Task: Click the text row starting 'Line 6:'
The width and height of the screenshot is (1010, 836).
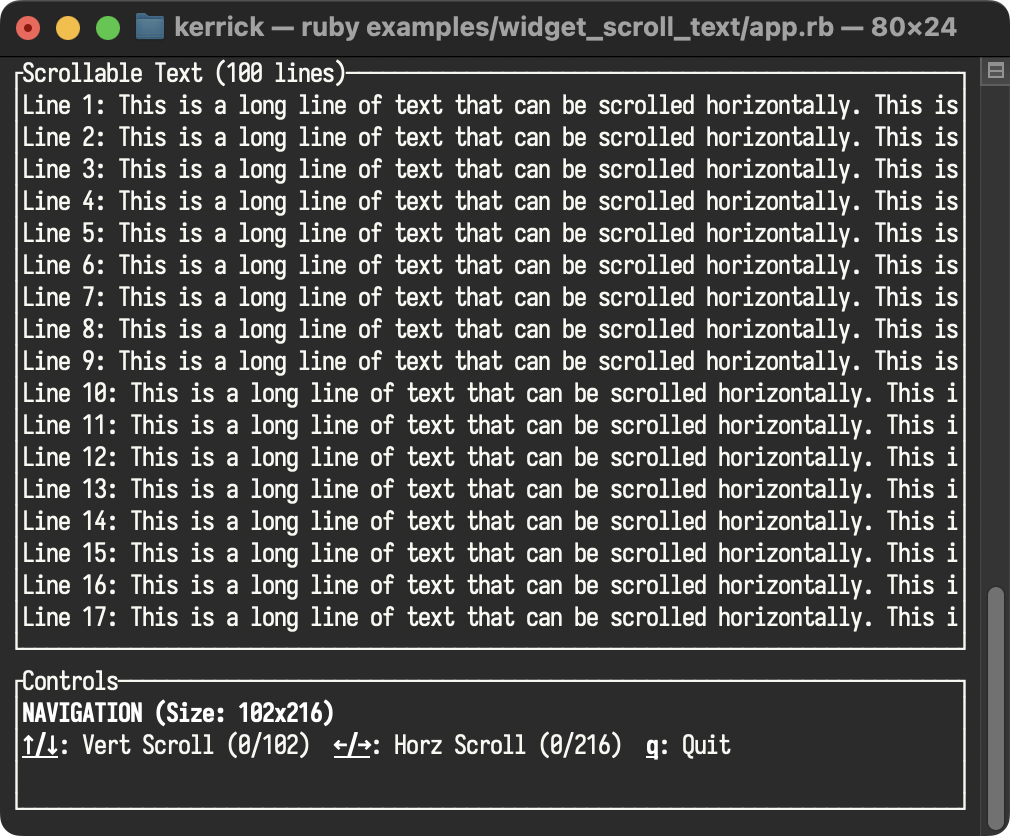Action: (x=490, y=265)
